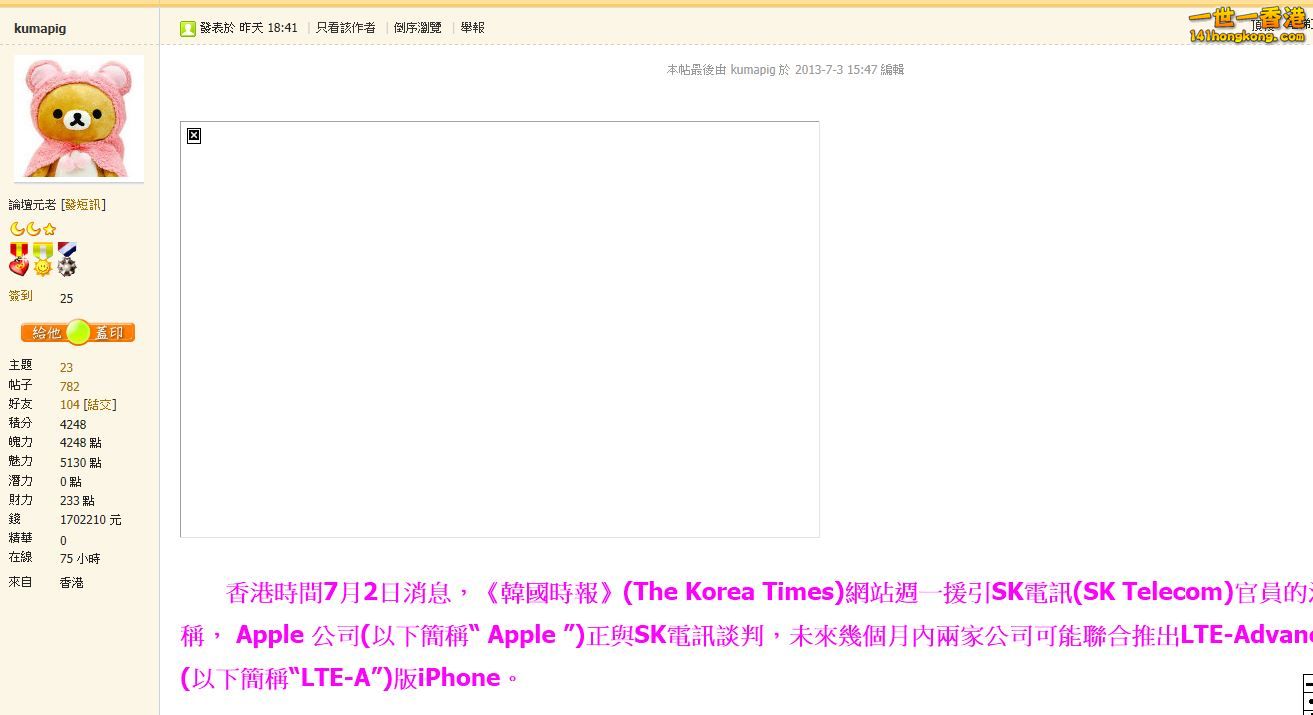
Task: Add friend via 結交 link
Action: coord(99,405)
